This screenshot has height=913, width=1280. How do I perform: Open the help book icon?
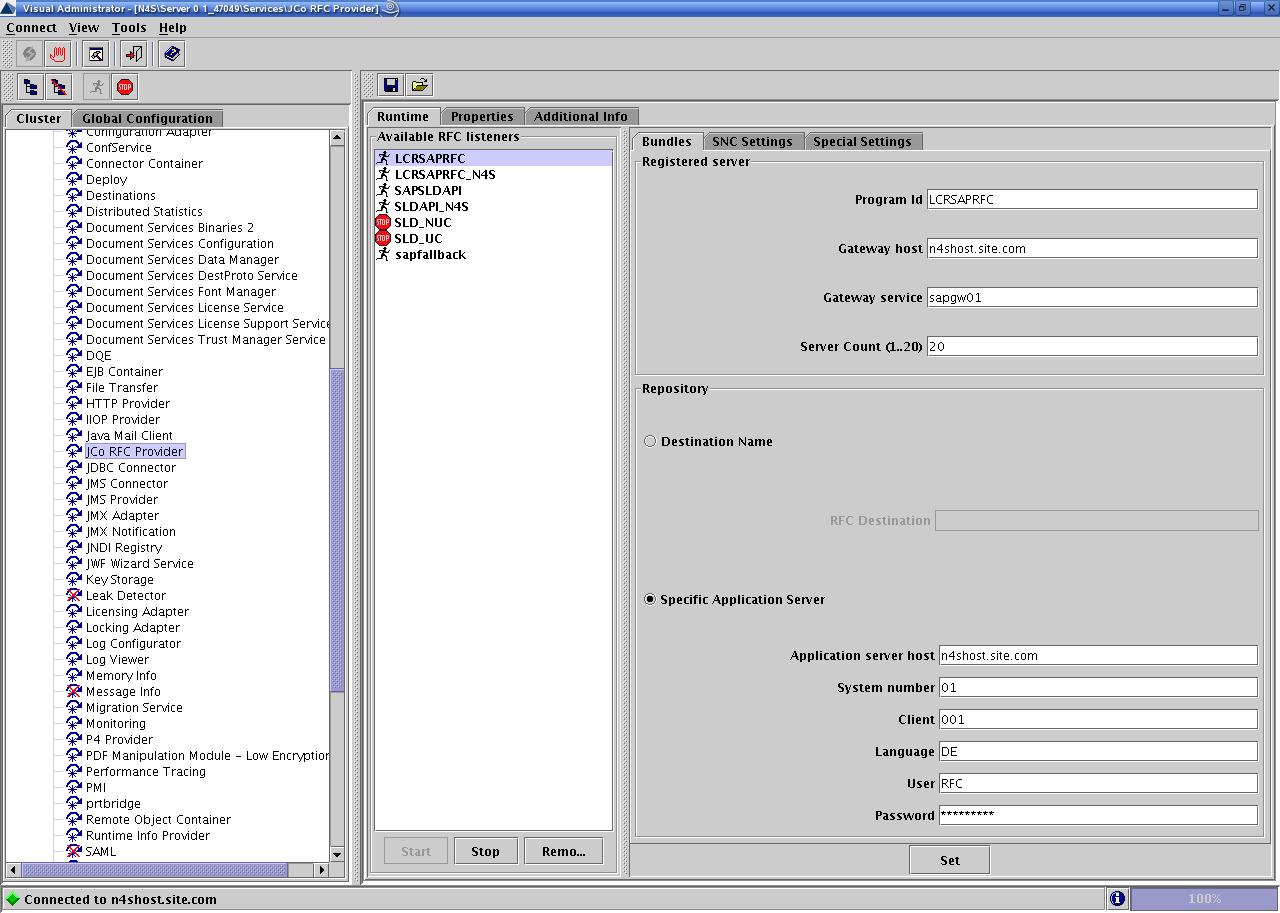[x=171, y=54]
